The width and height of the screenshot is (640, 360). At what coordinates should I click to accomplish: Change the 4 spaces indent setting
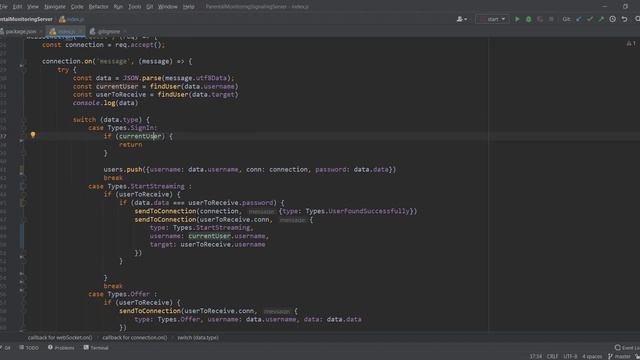click(592, 356)
